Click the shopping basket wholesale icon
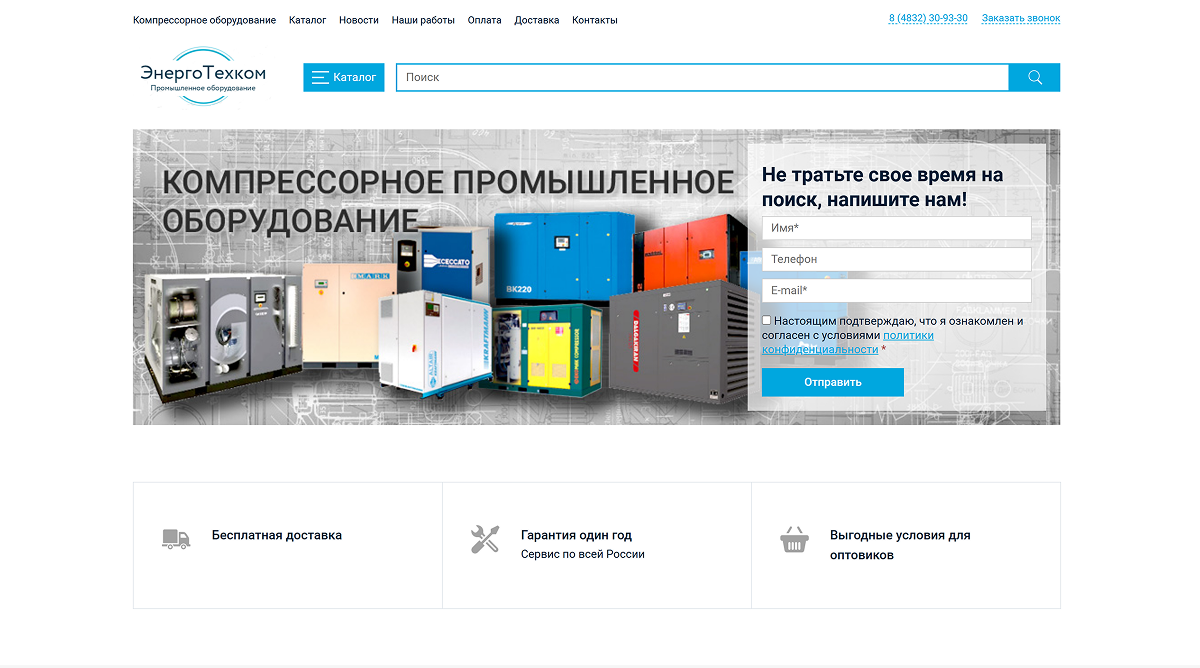 [793, 540]
